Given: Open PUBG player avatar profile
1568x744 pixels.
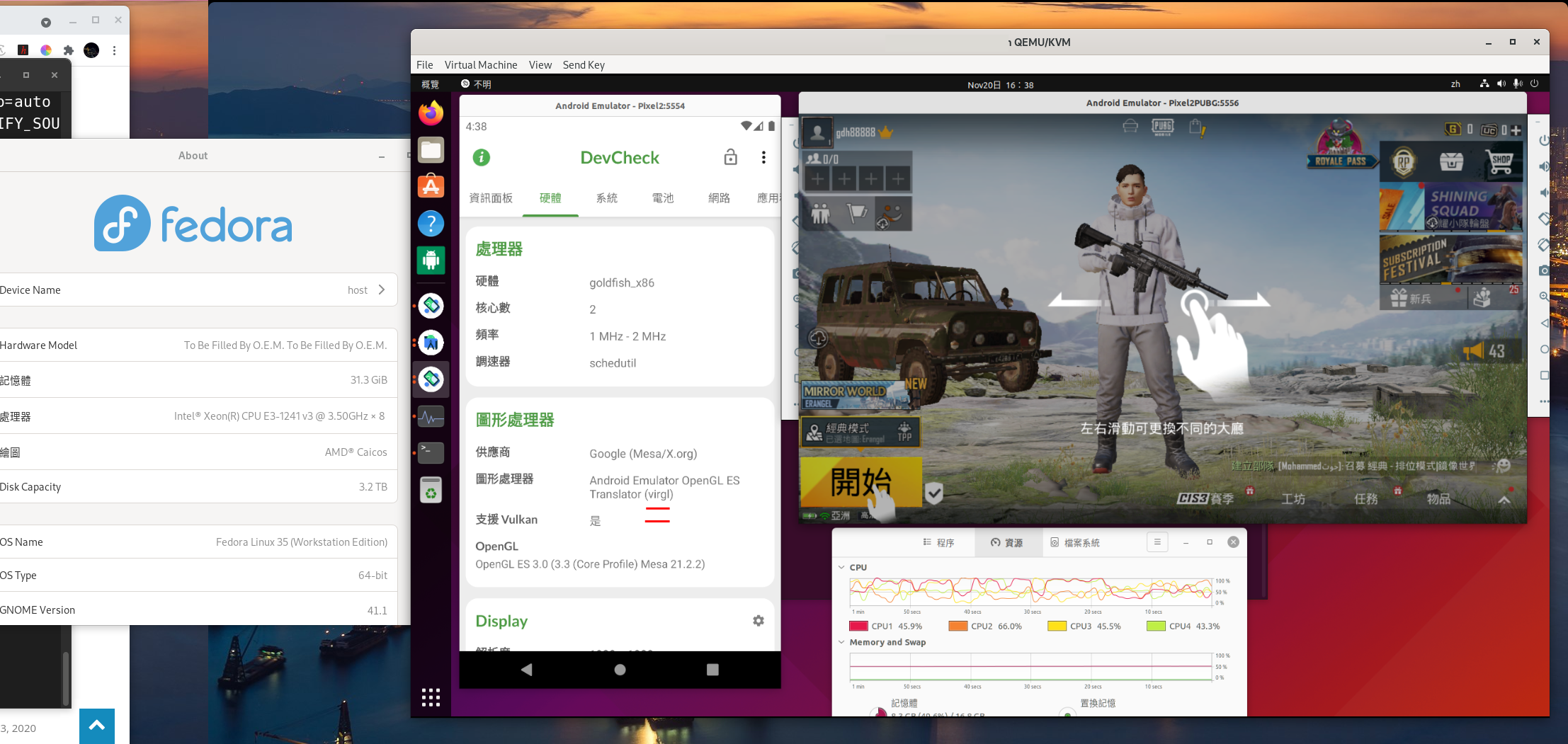Looking at the screenshot, I should point(817,132).
